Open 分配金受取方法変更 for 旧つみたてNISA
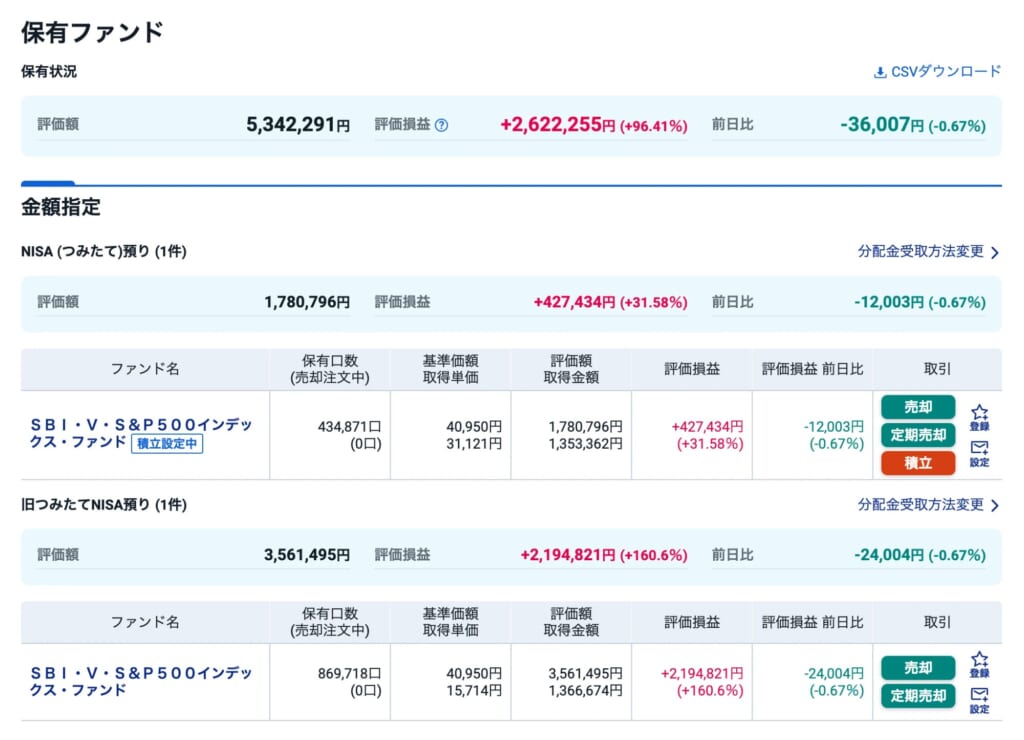Viewport: 1024px width, 740px height. [x=920, y=504]
